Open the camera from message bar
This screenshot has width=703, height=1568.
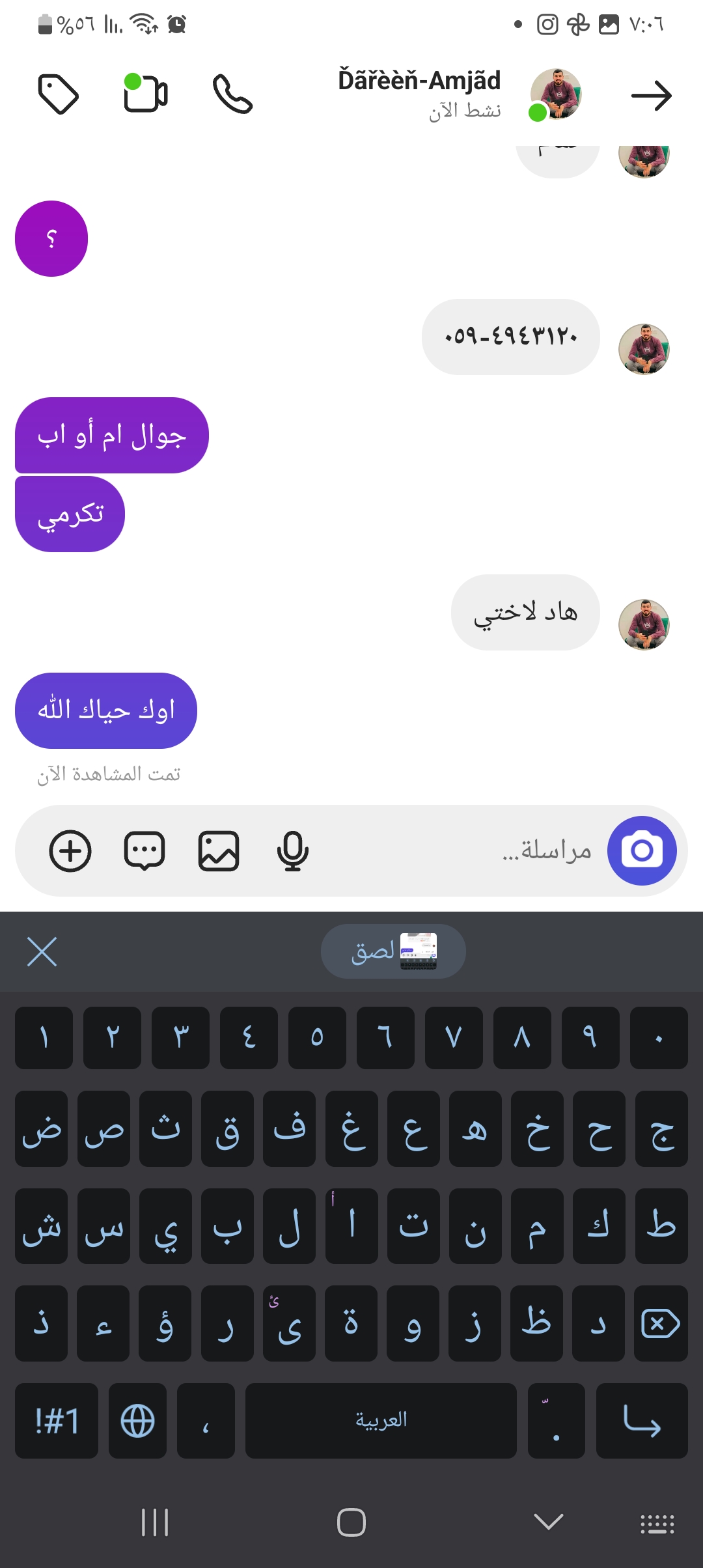click(642, 850)
